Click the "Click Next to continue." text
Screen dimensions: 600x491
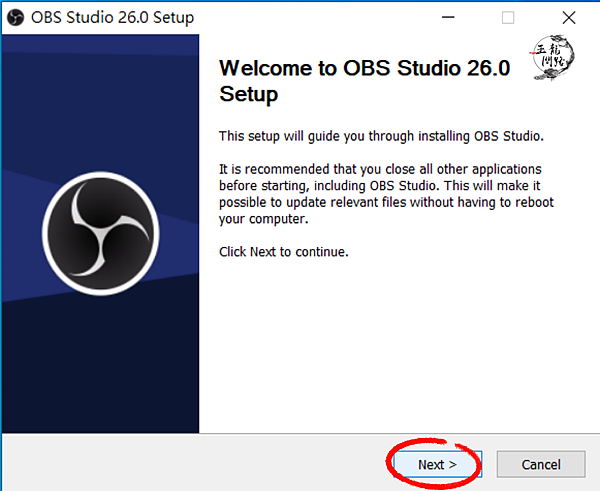(283, 251)
